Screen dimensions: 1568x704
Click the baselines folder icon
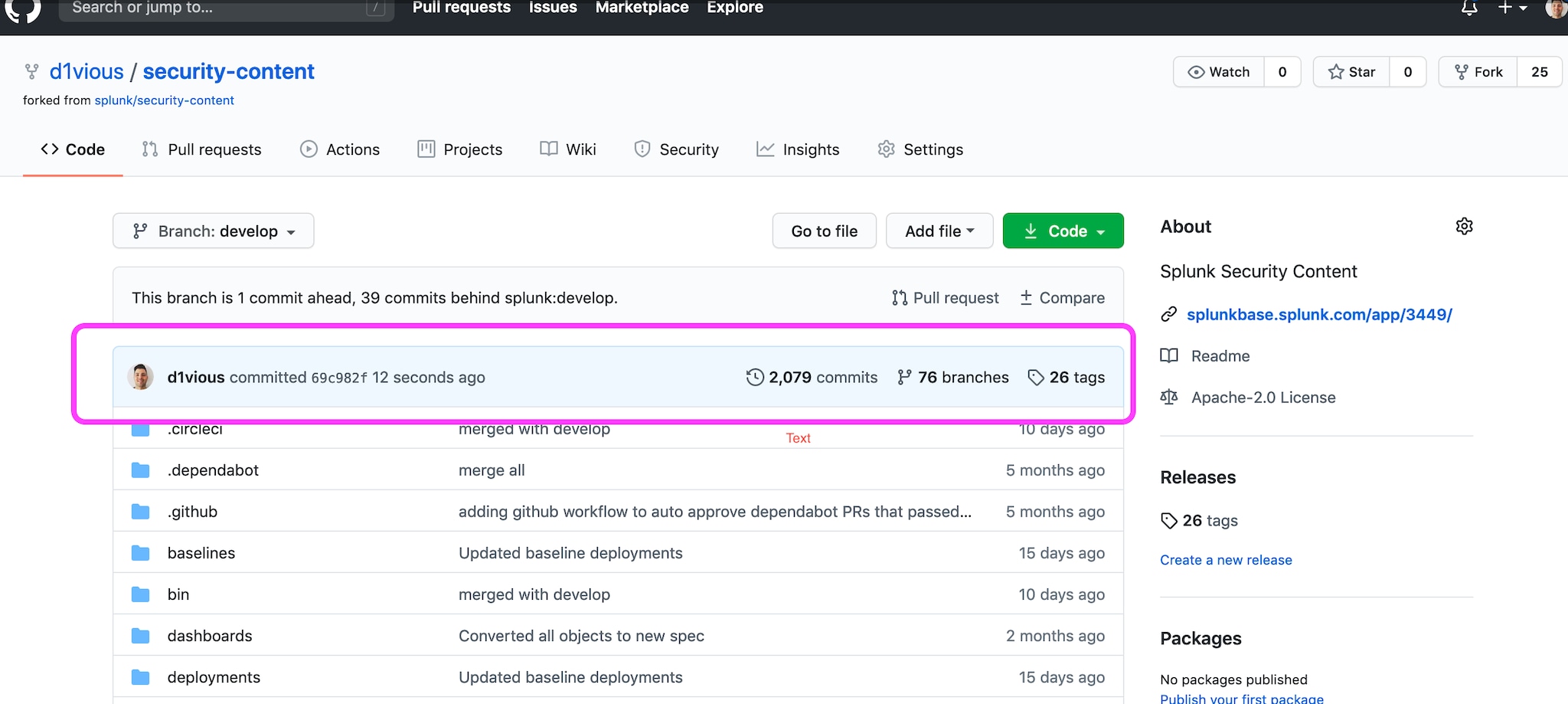click(x=140, y=553)
